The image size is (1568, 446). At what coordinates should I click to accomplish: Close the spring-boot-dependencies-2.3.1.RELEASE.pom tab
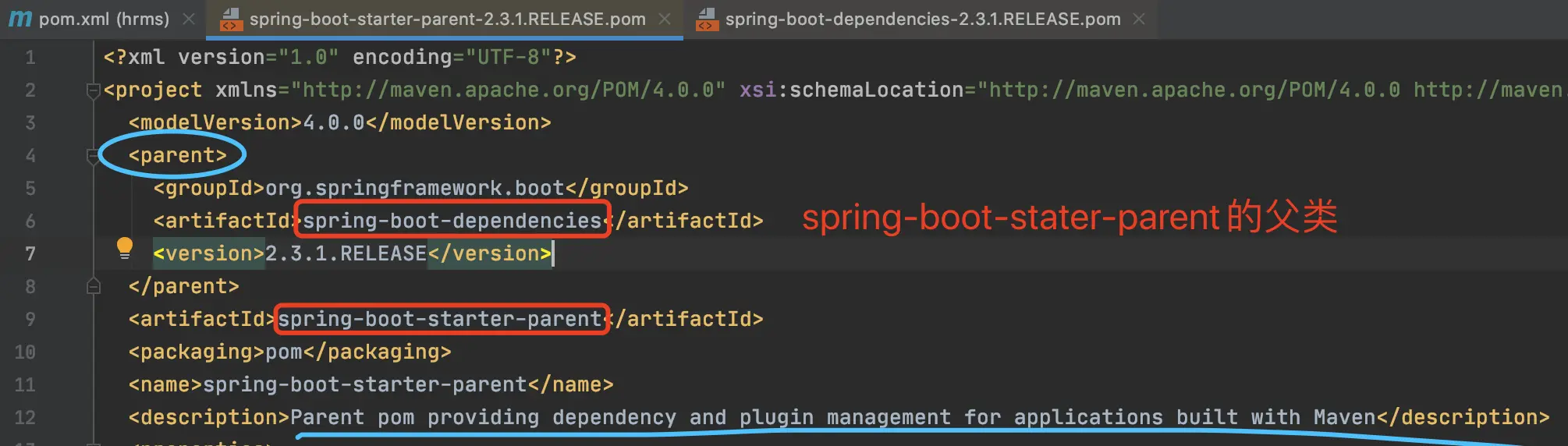pos(1139,19)
